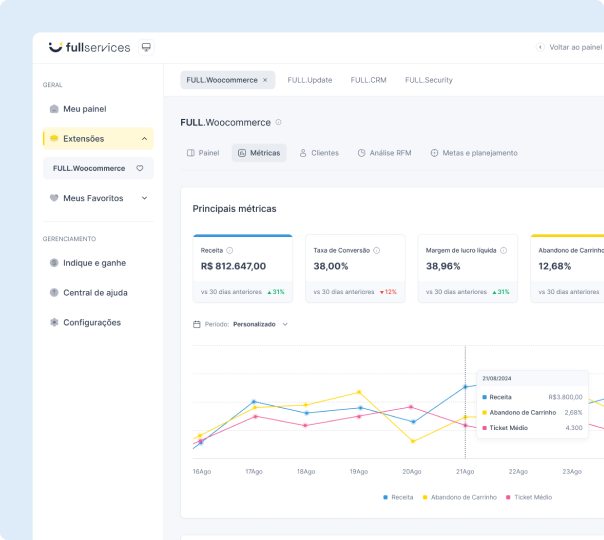Switch to the FULL.Update tab
Image resolution: width=604 pixels, height=540 pixels.
click(x=309, y=80)
